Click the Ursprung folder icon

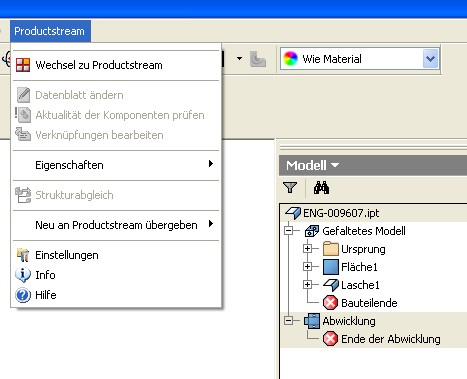point(331,249)
